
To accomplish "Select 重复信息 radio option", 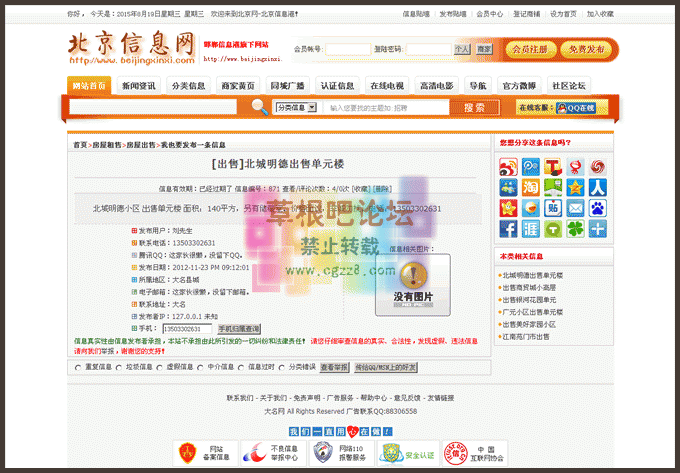I will pyautogui.click(x=78, y=368).
